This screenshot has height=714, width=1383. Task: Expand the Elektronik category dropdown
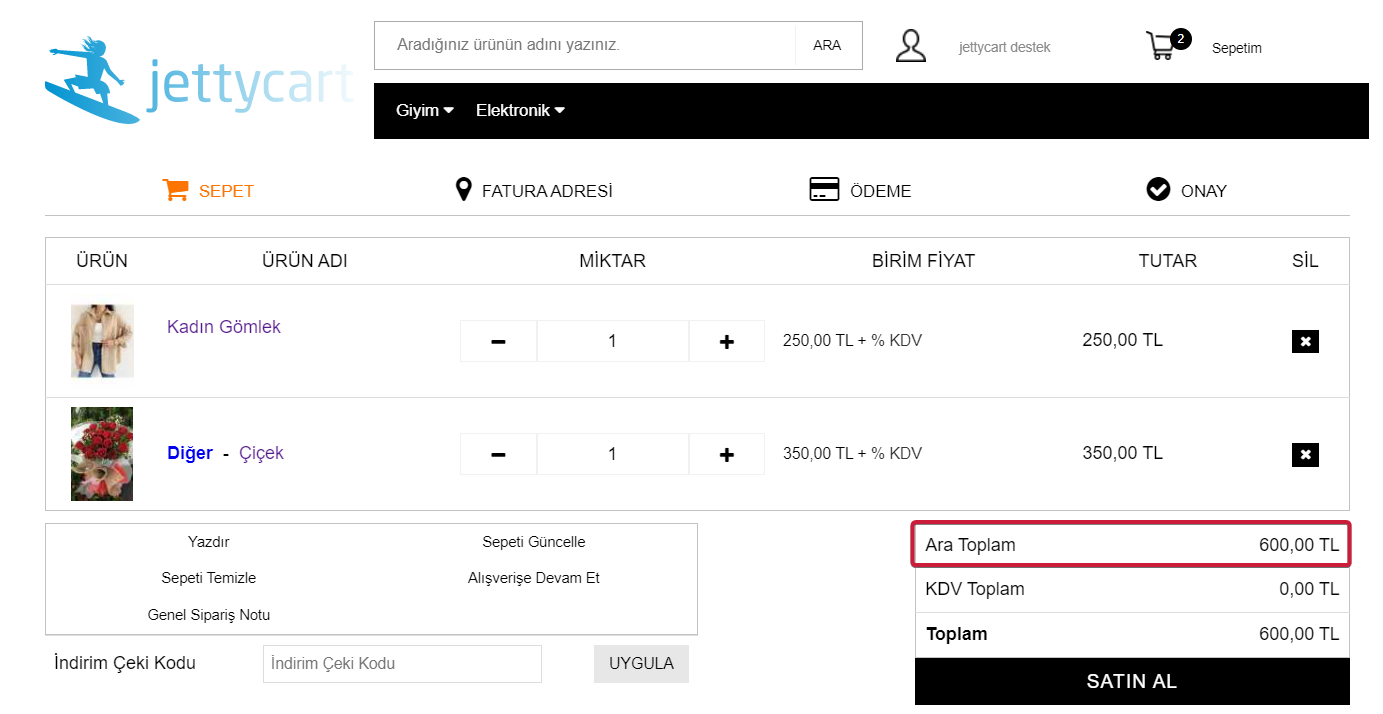[x=520, y=110]
